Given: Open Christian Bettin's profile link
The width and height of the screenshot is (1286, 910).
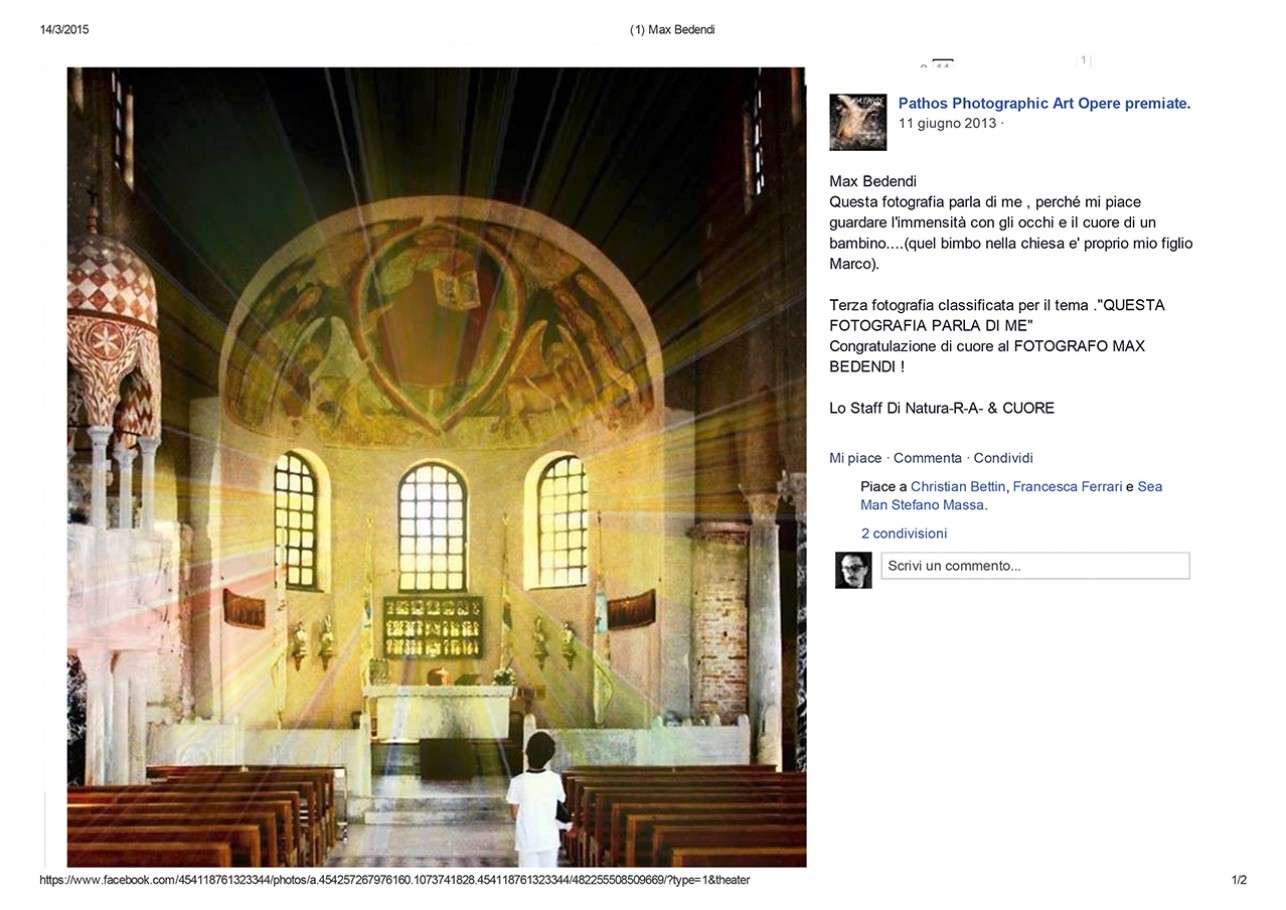Looking at the screenshot, I should [x=958, y=487].
